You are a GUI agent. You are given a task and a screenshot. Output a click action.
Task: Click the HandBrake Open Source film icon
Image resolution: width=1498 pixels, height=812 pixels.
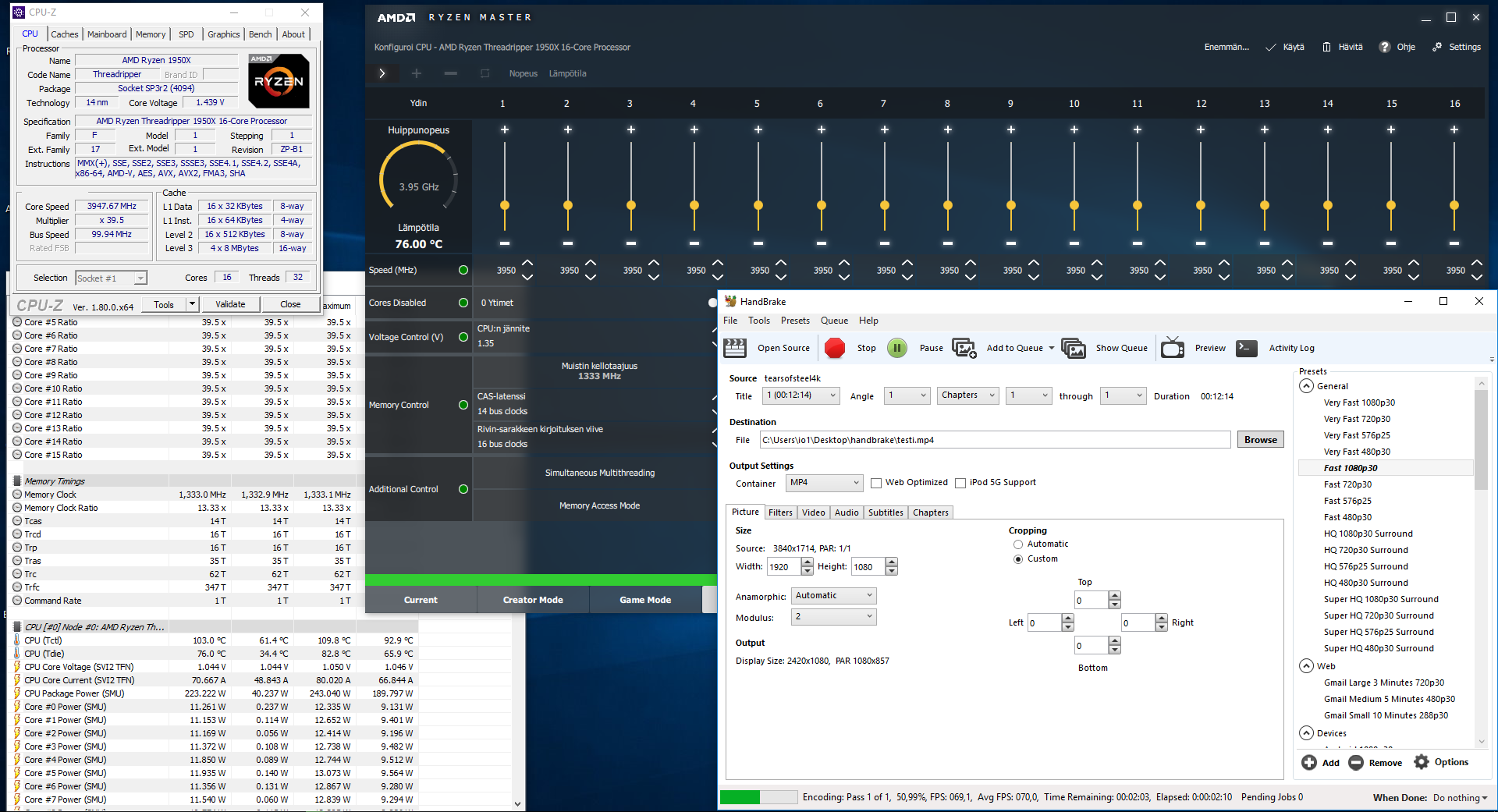point(735,348)
